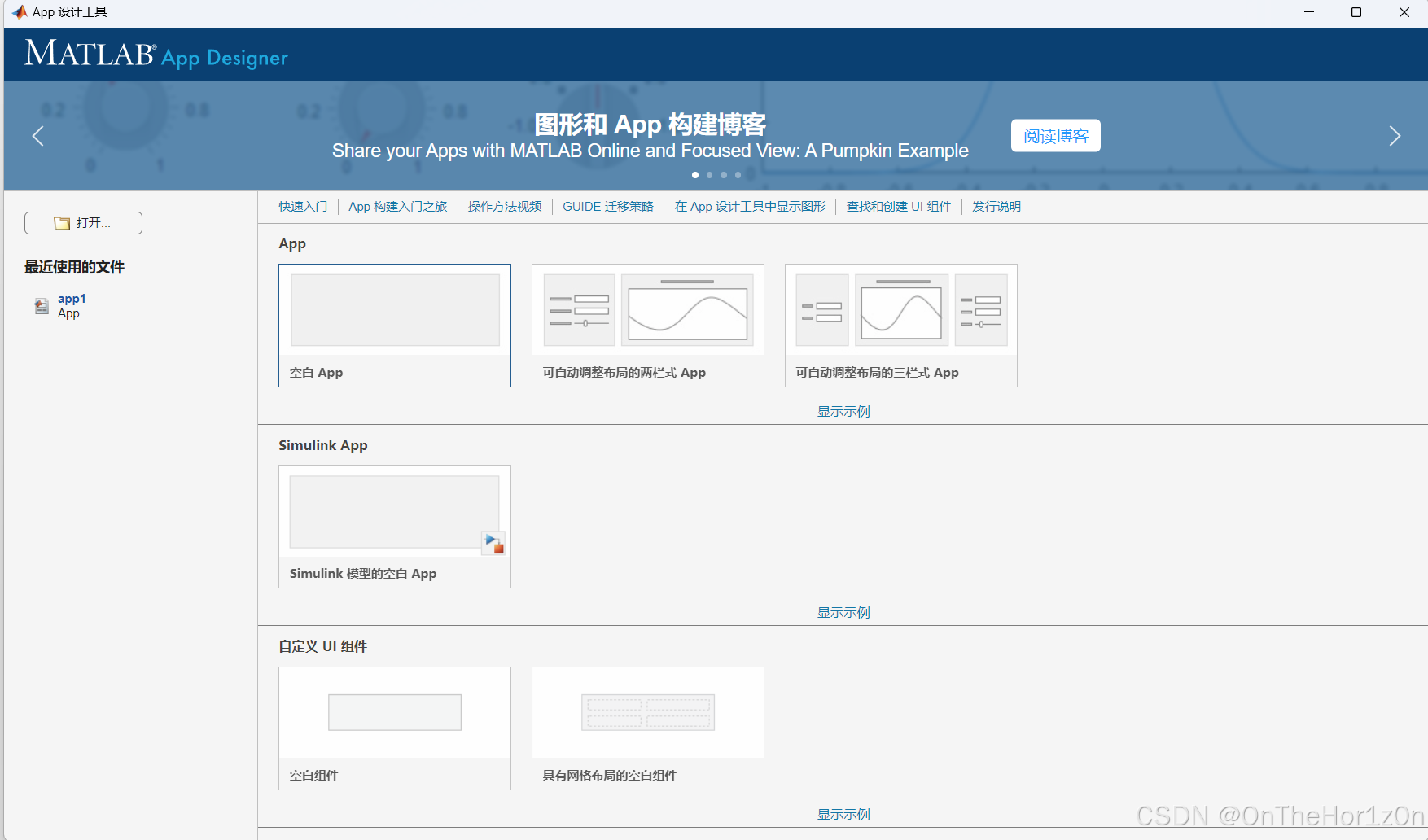Open the 发行说明 link
Screen dimensions: 1428x840
(x=997, y=207)
